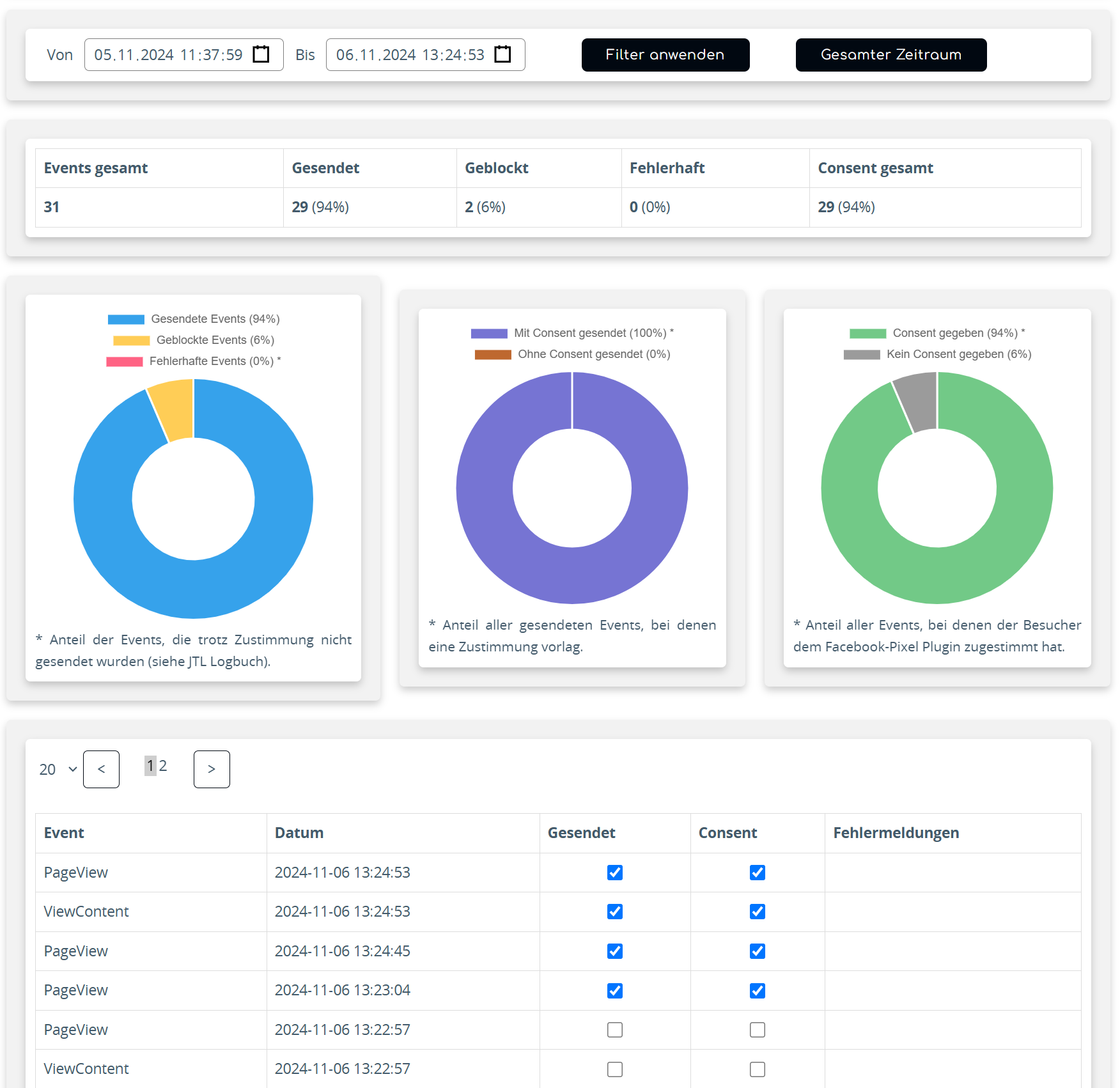Click the Events gesamt value 31

coord(52,207)
